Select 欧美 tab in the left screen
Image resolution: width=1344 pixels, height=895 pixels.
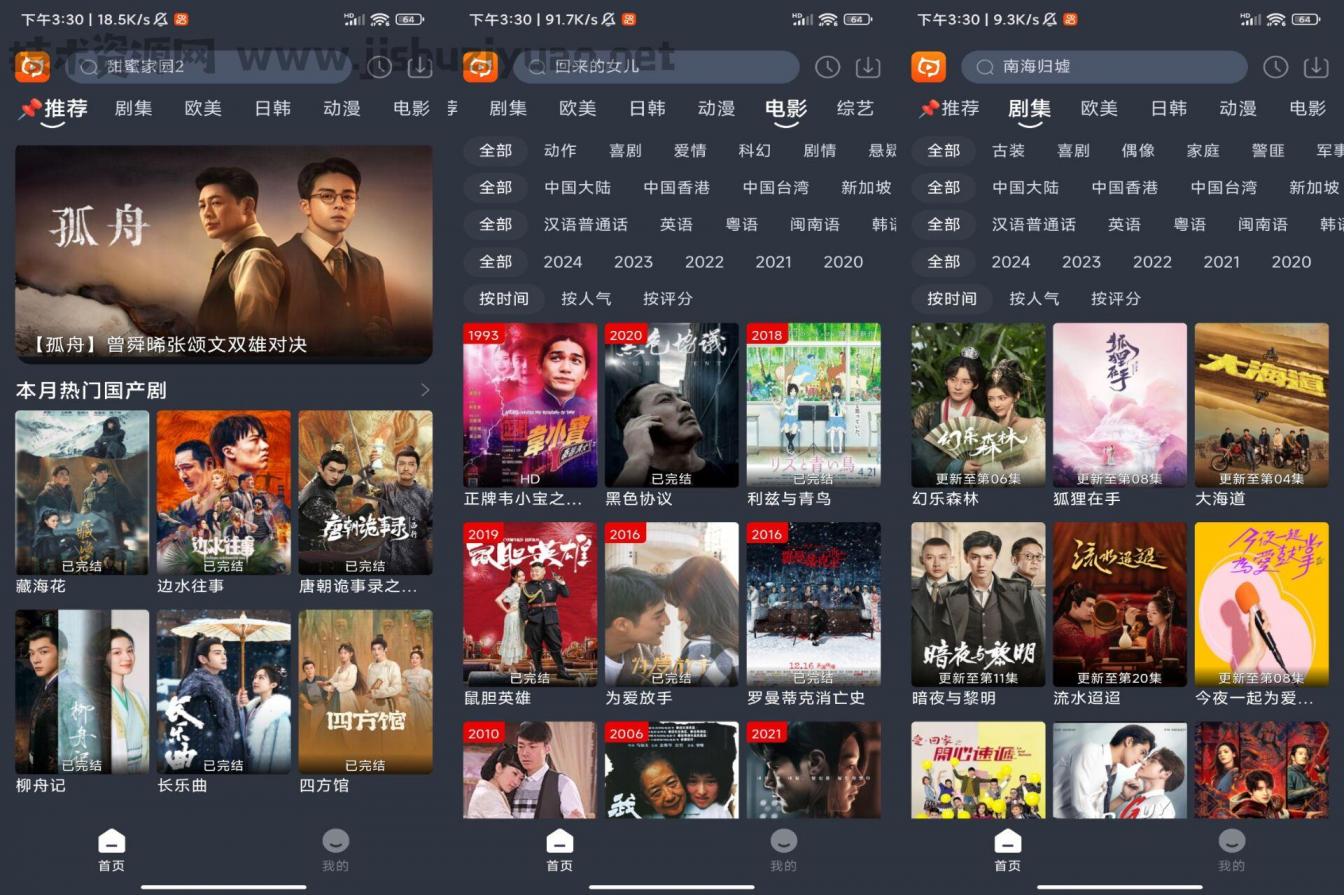203,108
